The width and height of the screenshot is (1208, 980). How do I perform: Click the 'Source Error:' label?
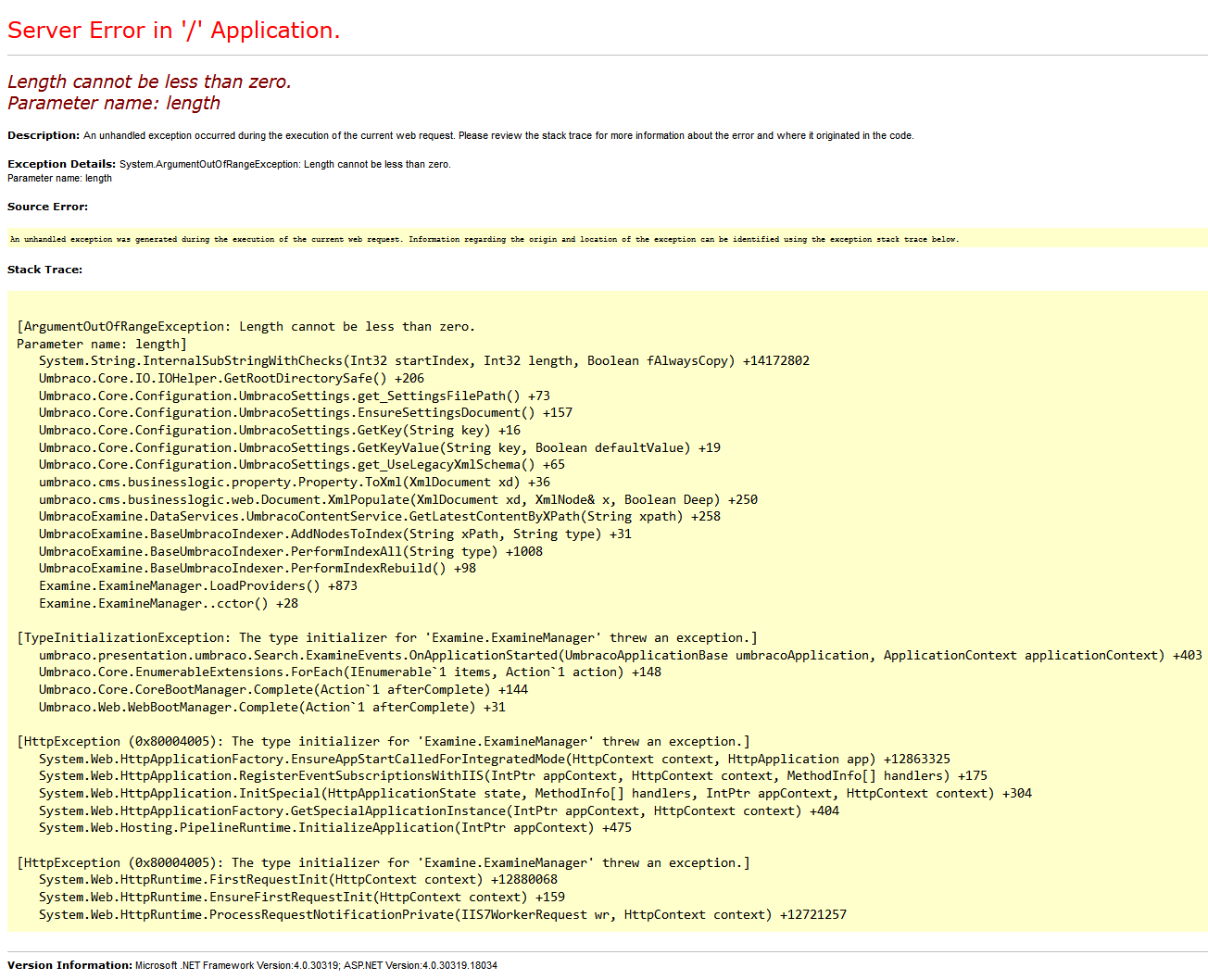[x=48, y=207]
